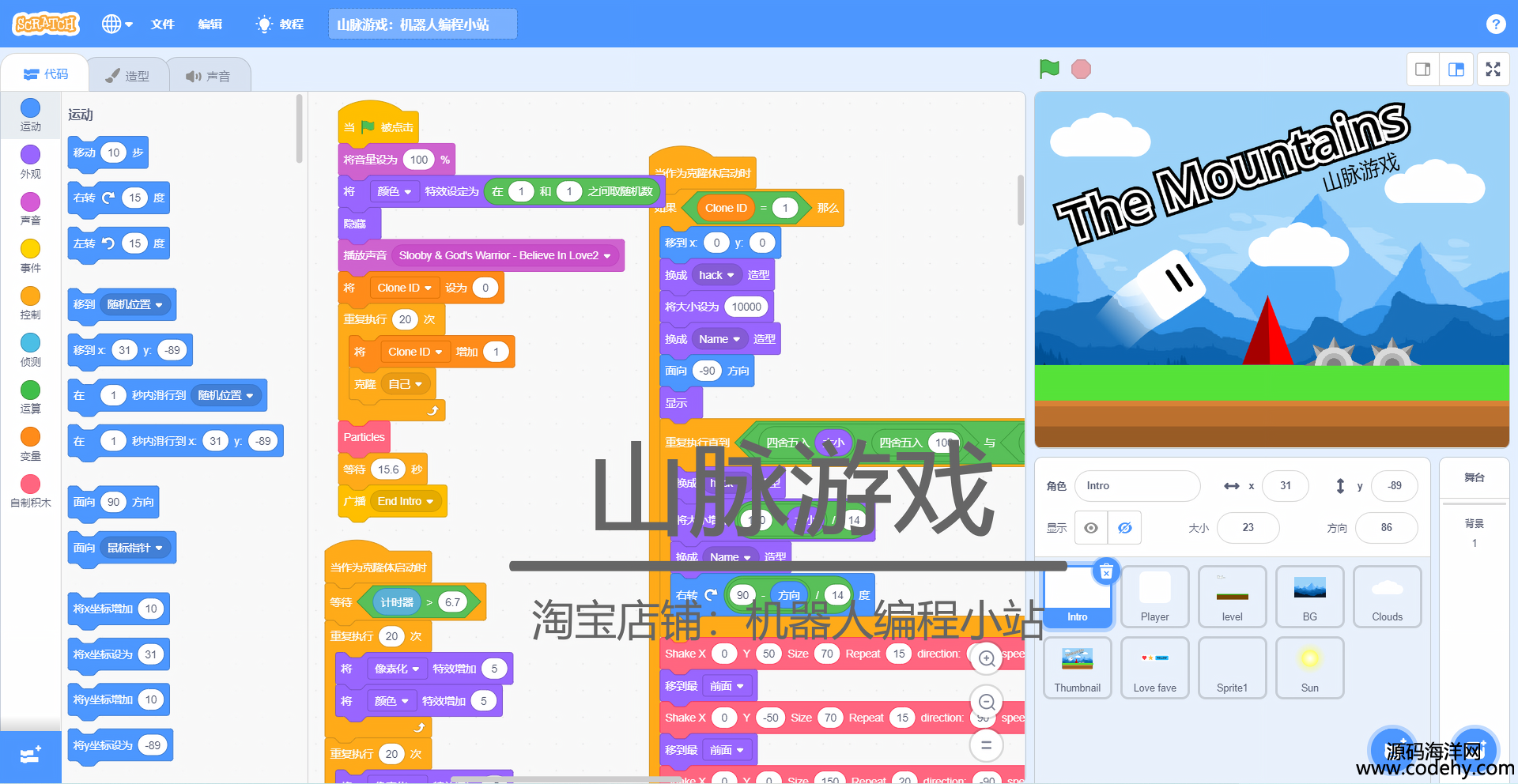Click the 左转 15 度 block
Viewport: 1518px width, 784px height.
119,243
